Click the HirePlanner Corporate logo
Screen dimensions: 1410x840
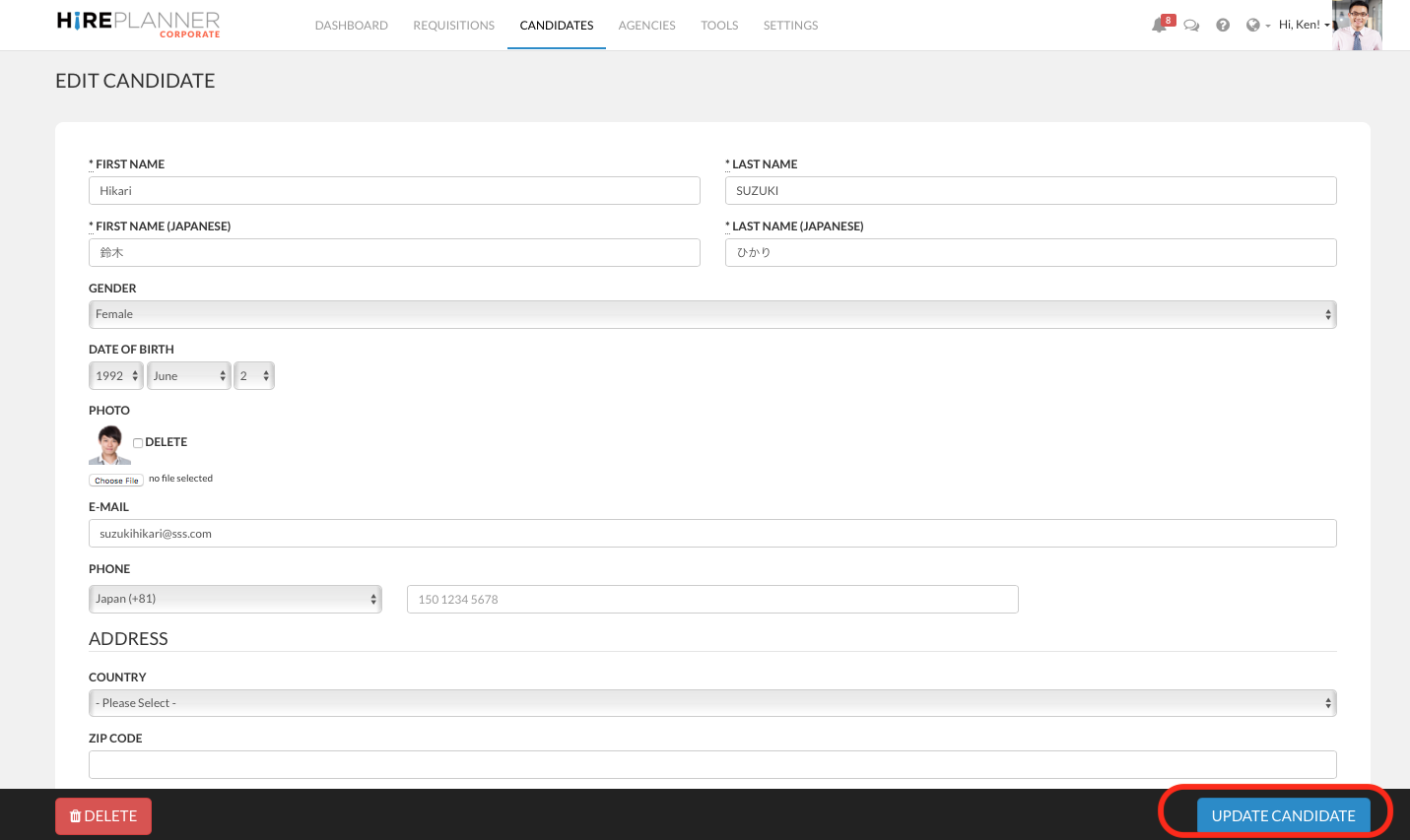139,25
